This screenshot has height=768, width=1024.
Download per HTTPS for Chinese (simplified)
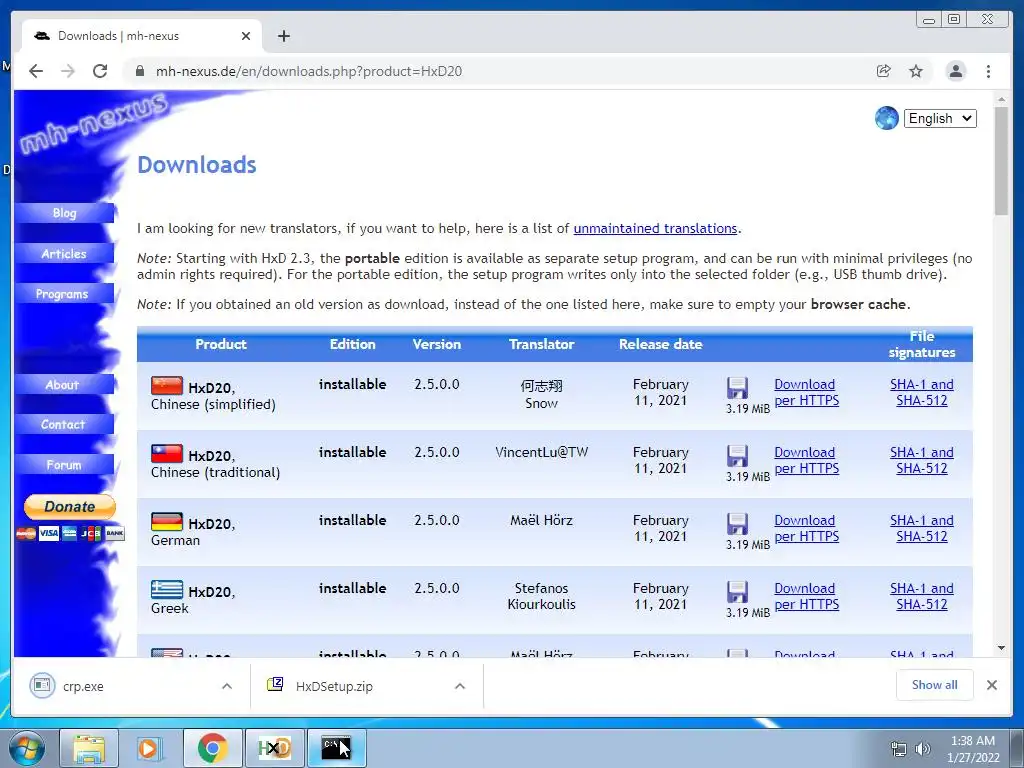click(807, 392)
